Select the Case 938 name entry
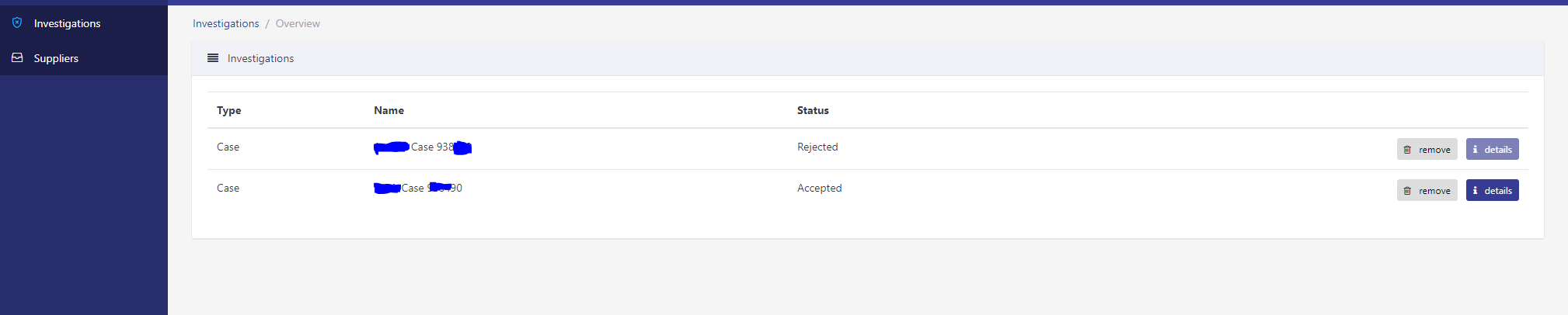The width and height of the screenshot is (1568, 315). click(423, 147)
